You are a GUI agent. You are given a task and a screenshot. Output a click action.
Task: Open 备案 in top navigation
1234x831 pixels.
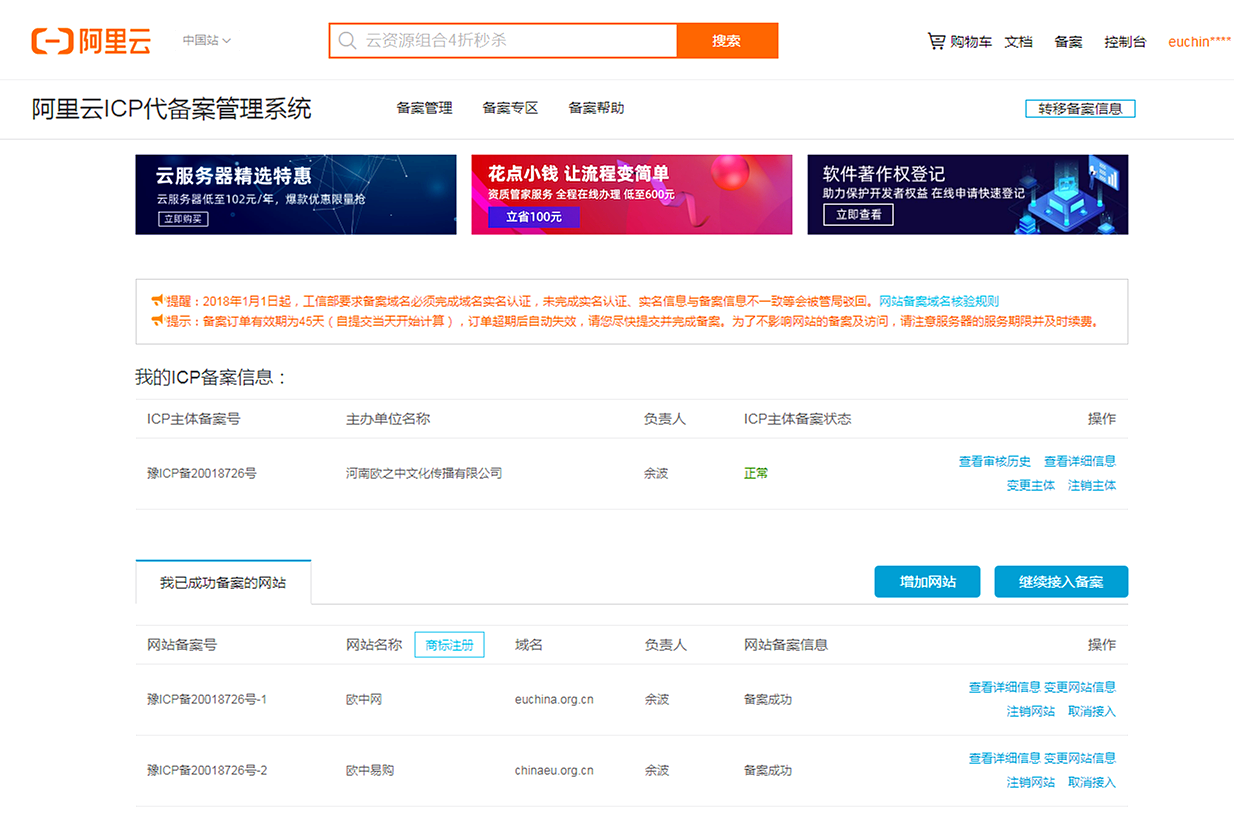click(1068, 41)
